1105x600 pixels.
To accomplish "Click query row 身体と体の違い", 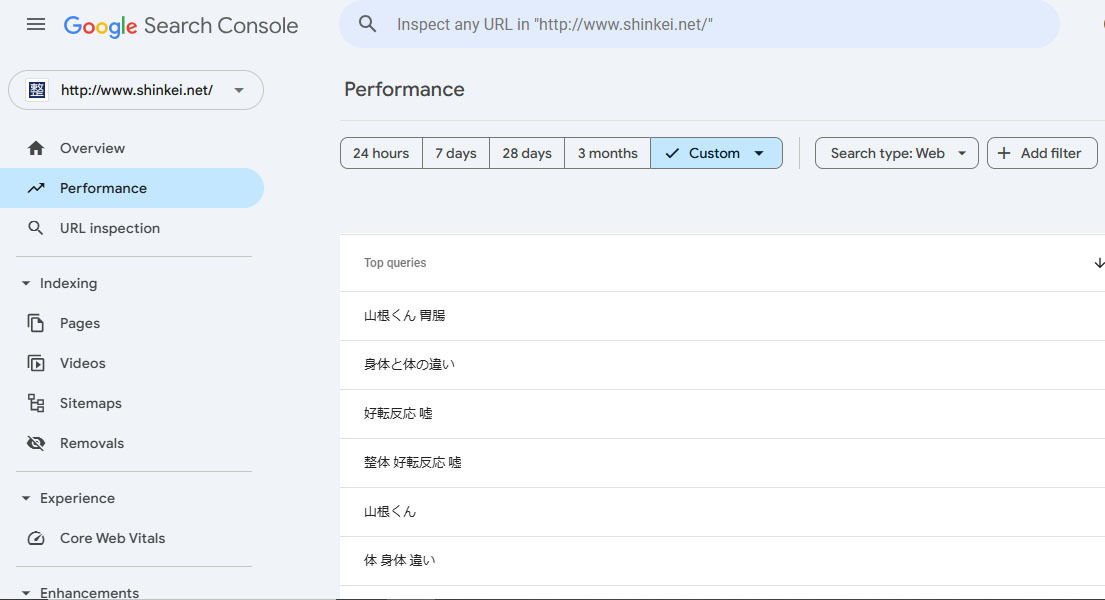I will 722,365.
